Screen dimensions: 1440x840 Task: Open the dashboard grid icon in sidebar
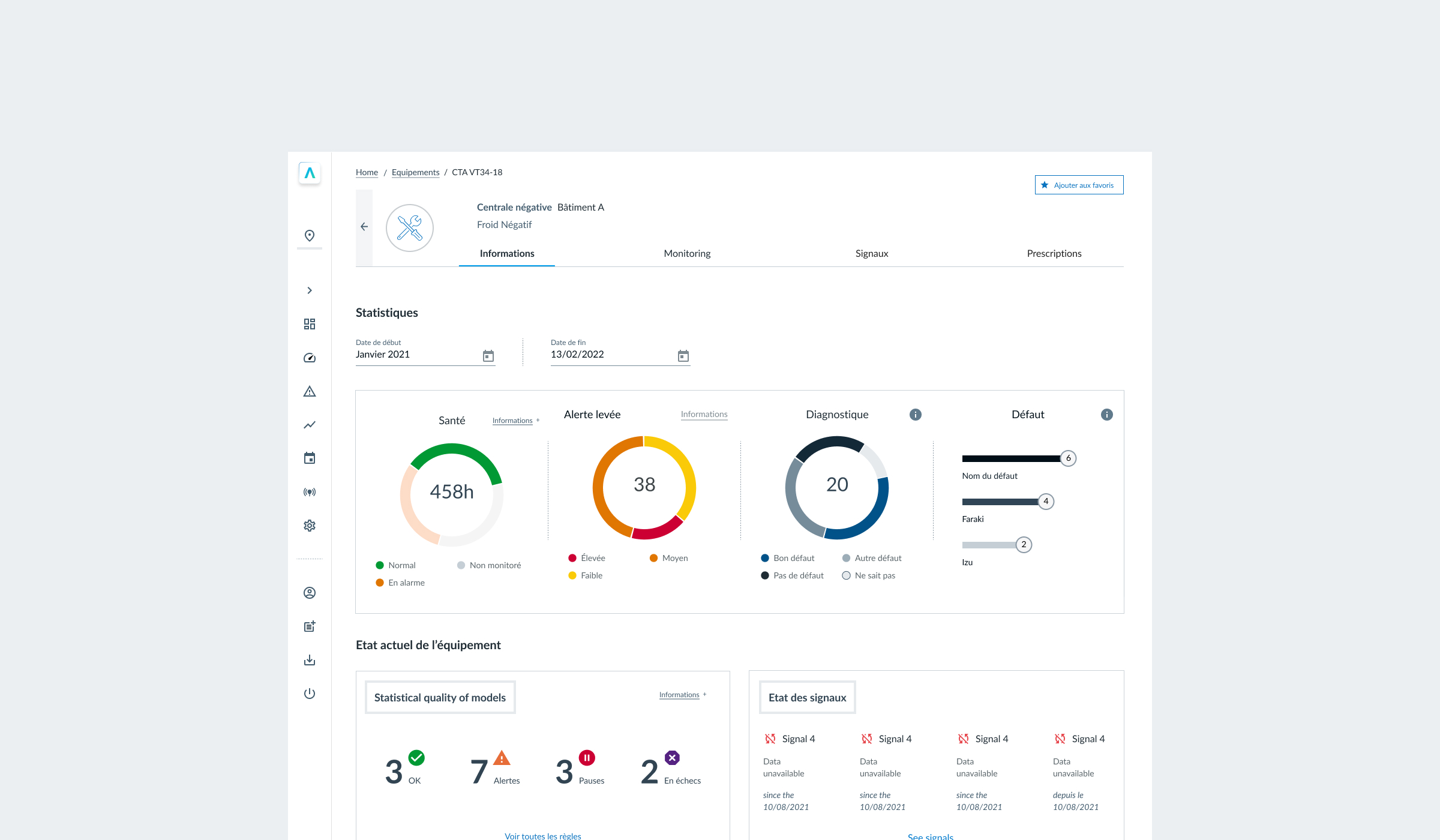[x=310, y=324]
